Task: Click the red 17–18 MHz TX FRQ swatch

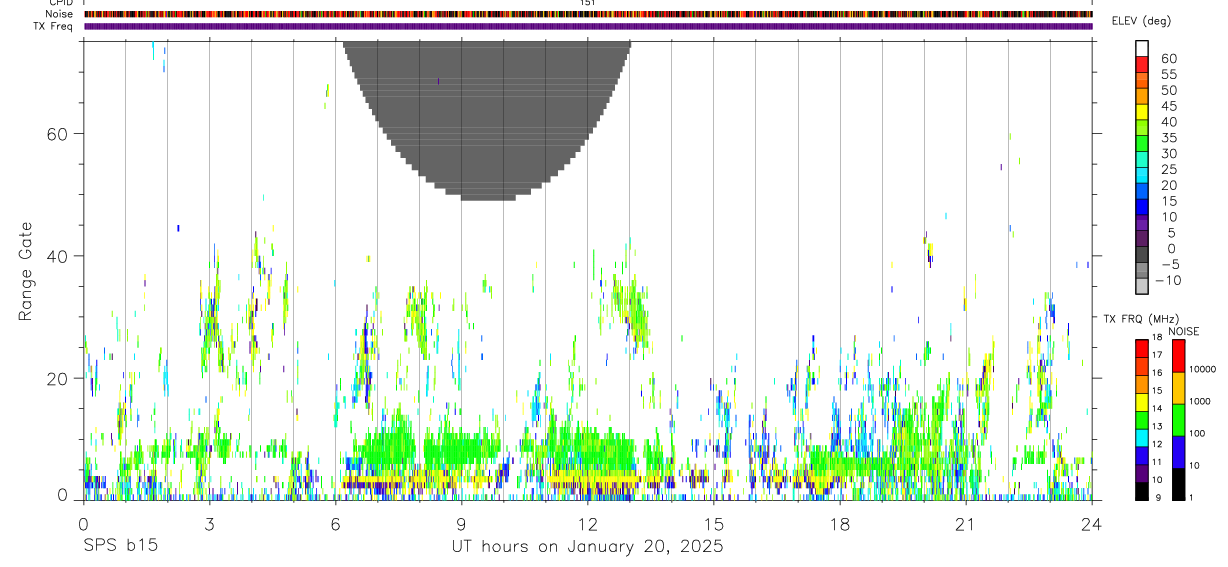Action: coord(1142,349)
